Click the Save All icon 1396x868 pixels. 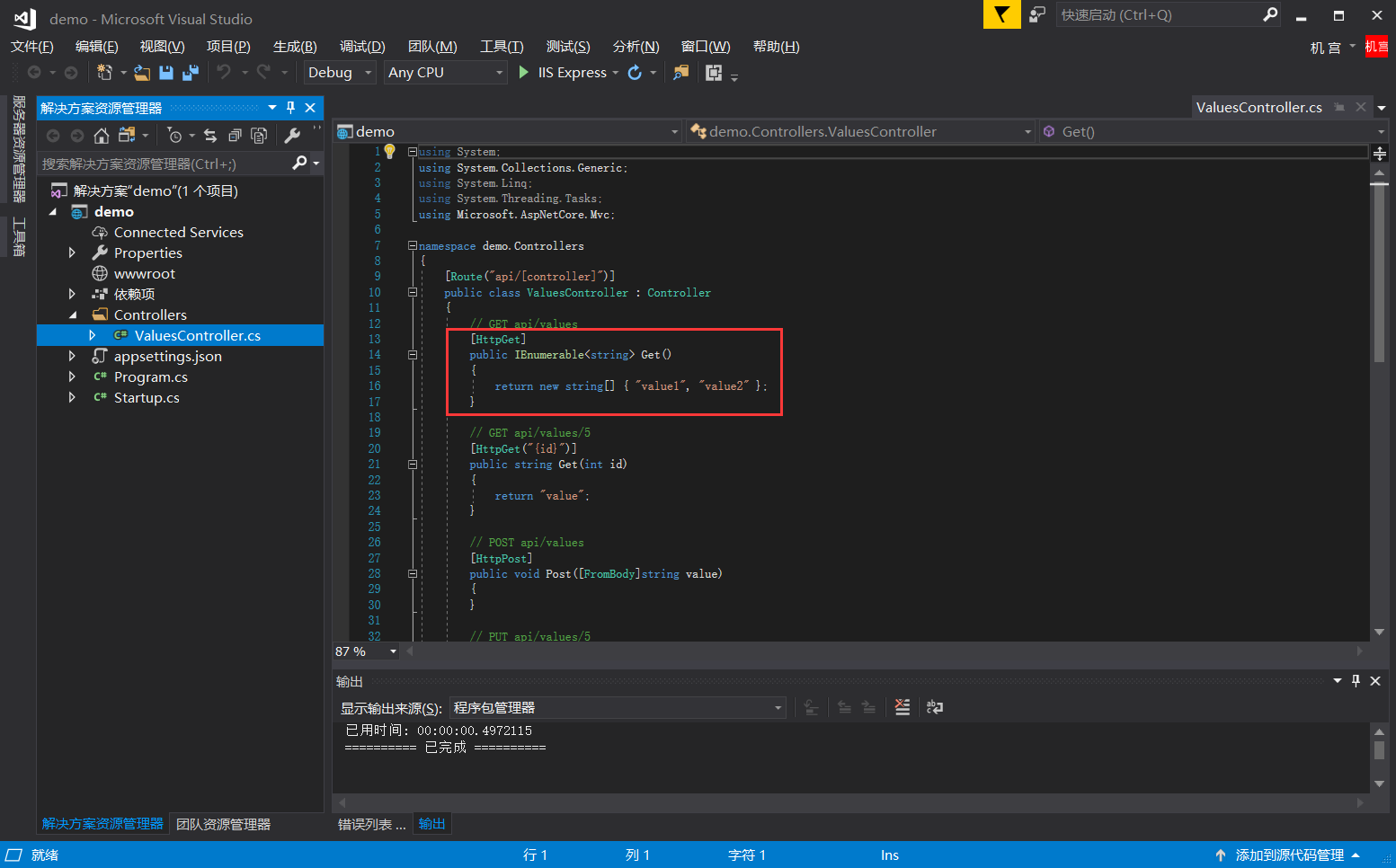[191, 73]
